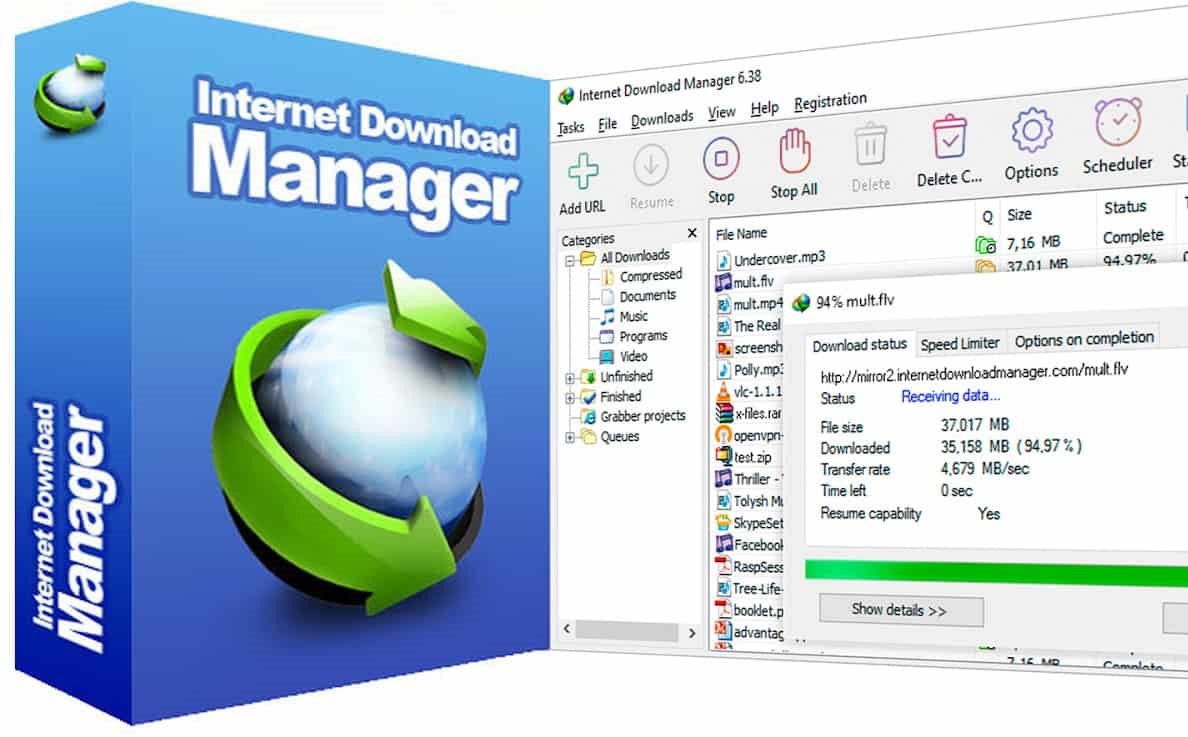Select Grabber projects in the tree
This screenshot has width=1188, height=737.
(642, 416)
